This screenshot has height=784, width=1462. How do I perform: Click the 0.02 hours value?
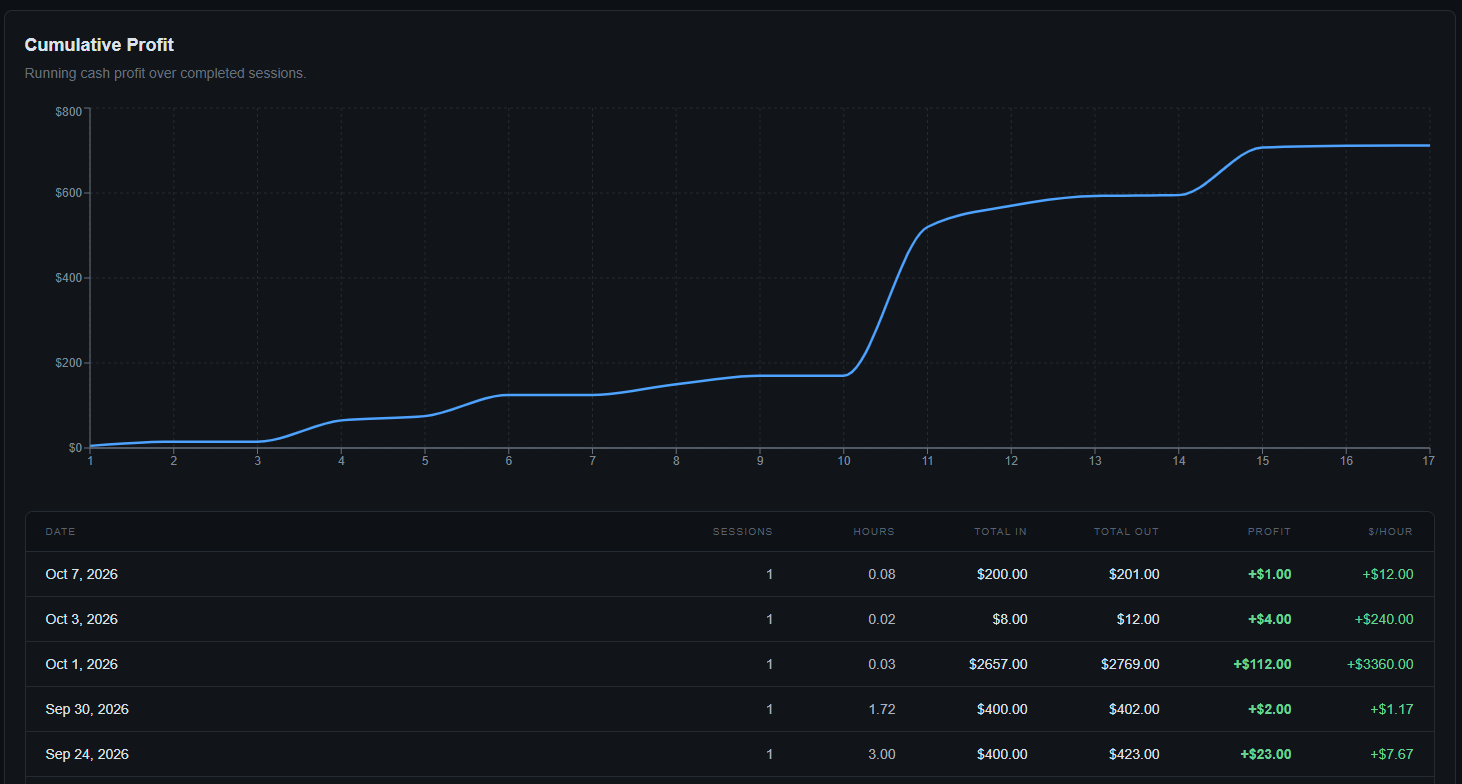pos(882,619)
